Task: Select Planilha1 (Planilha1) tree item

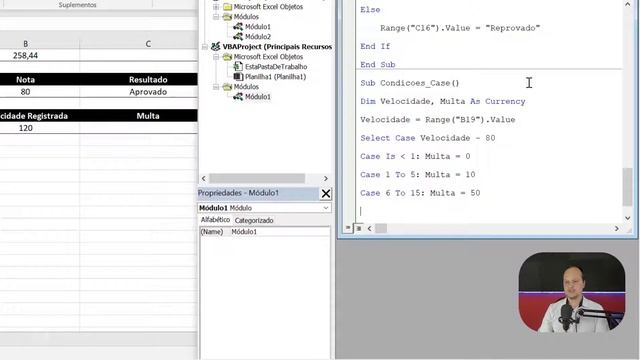Action: 275,77
